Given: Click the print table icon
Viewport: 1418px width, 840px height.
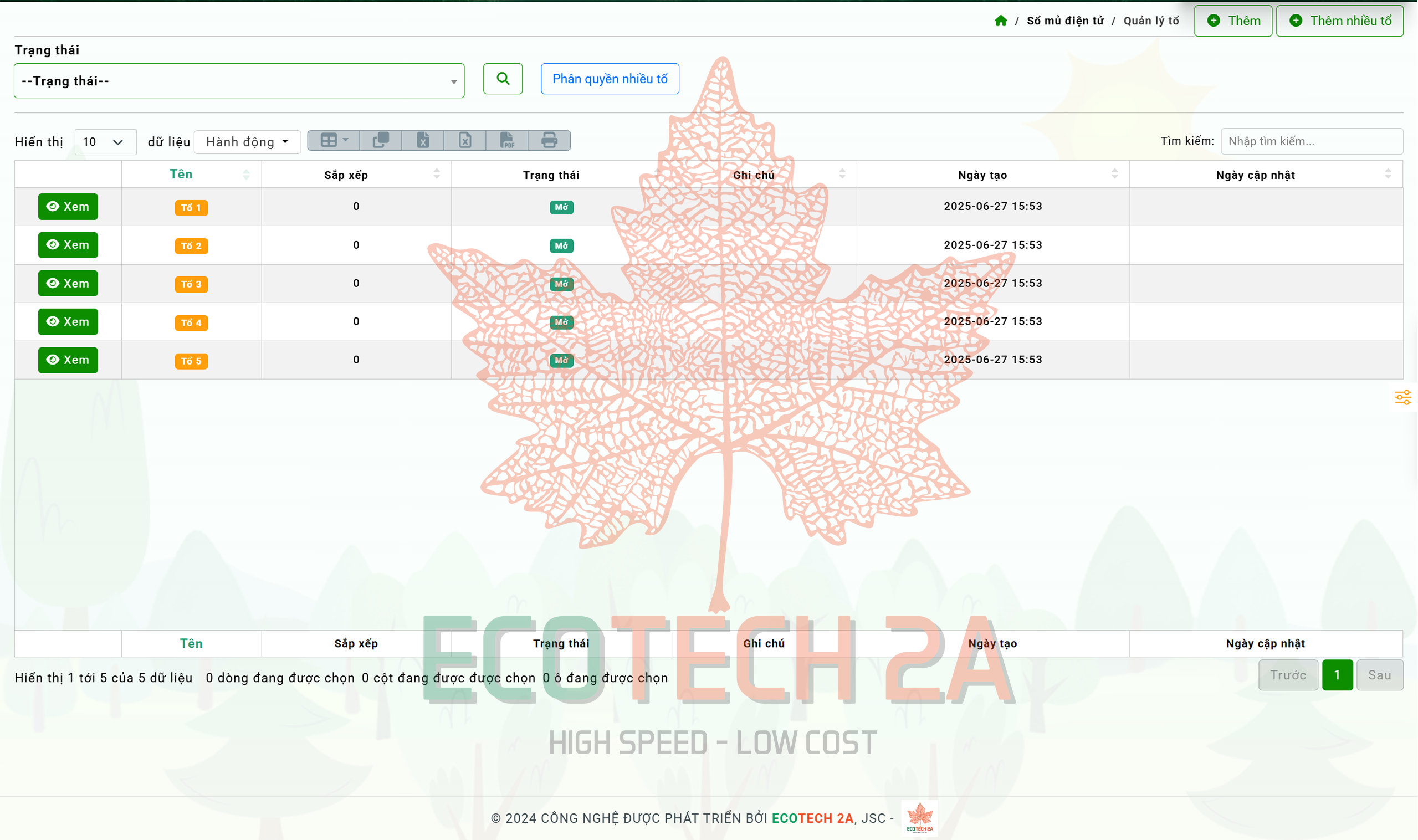Looking at the screenshot, I should pos(549,140).
